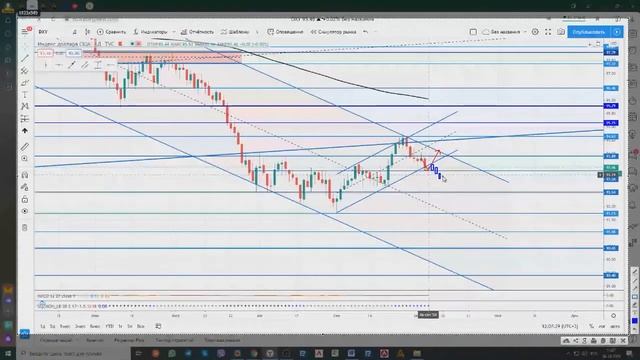This screenshot has width=640, height=360.
Task: Open the Д timeframe interval dropdown
Action: (75, 32)
